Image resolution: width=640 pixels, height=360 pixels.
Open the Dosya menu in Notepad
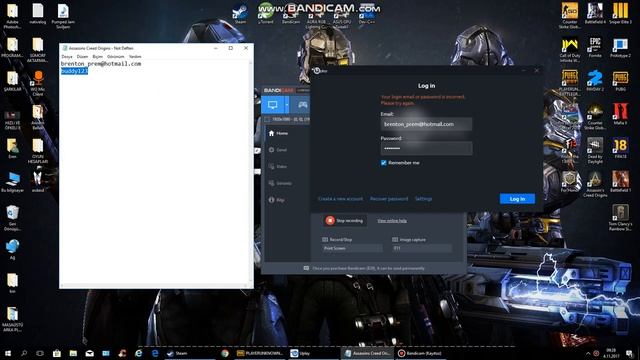click(x=67, y=57)
